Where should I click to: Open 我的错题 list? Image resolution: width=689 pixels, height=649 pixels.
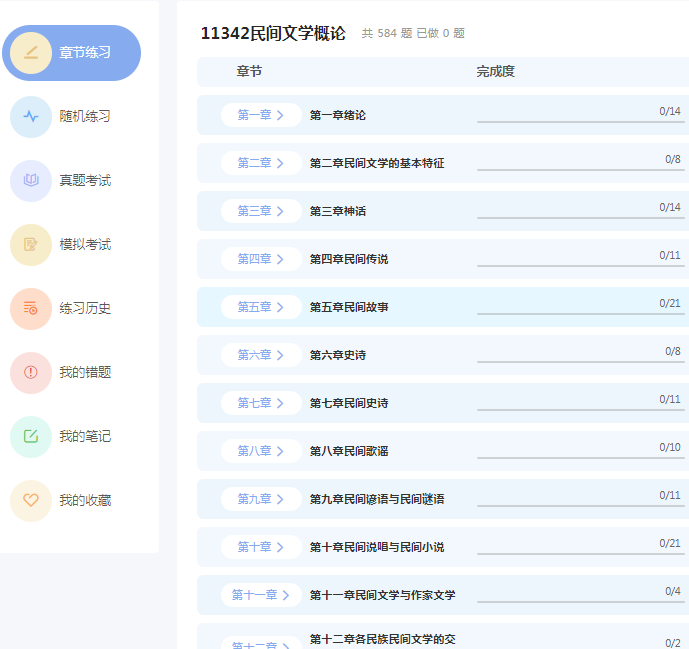click(x=85, y=373)
